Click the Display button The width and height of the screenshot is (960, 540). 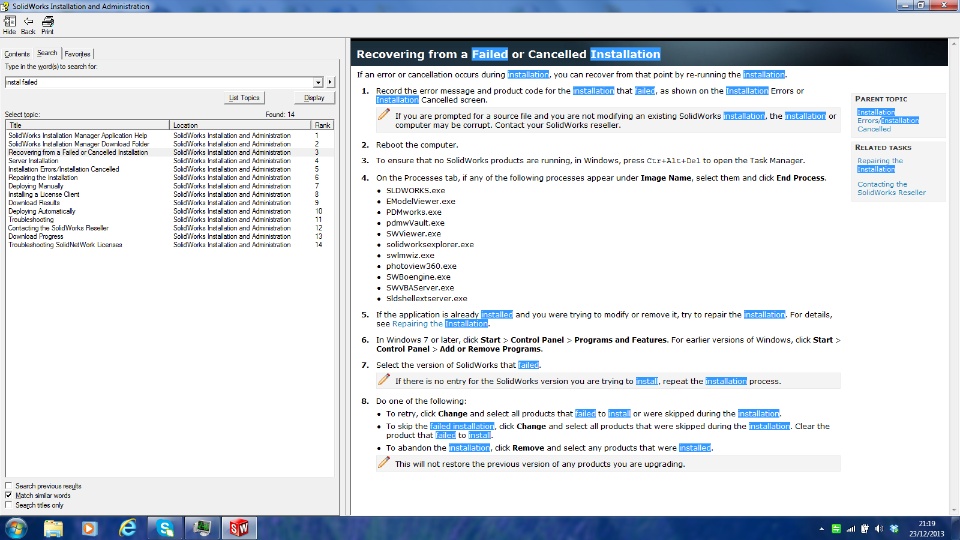pyautogui.click(x=314, y=98)
